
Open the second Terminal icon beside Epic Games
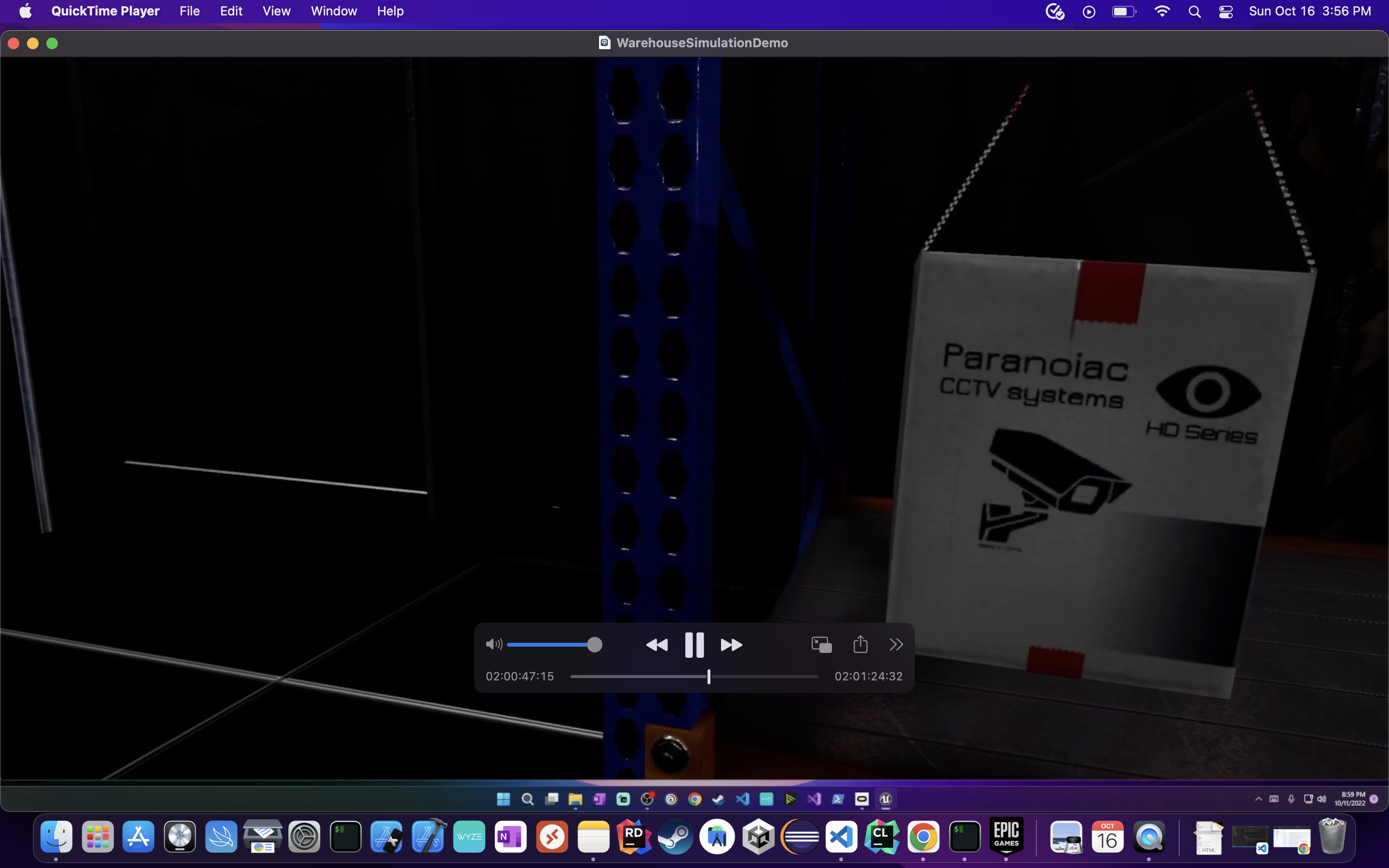tap(965, 837)
